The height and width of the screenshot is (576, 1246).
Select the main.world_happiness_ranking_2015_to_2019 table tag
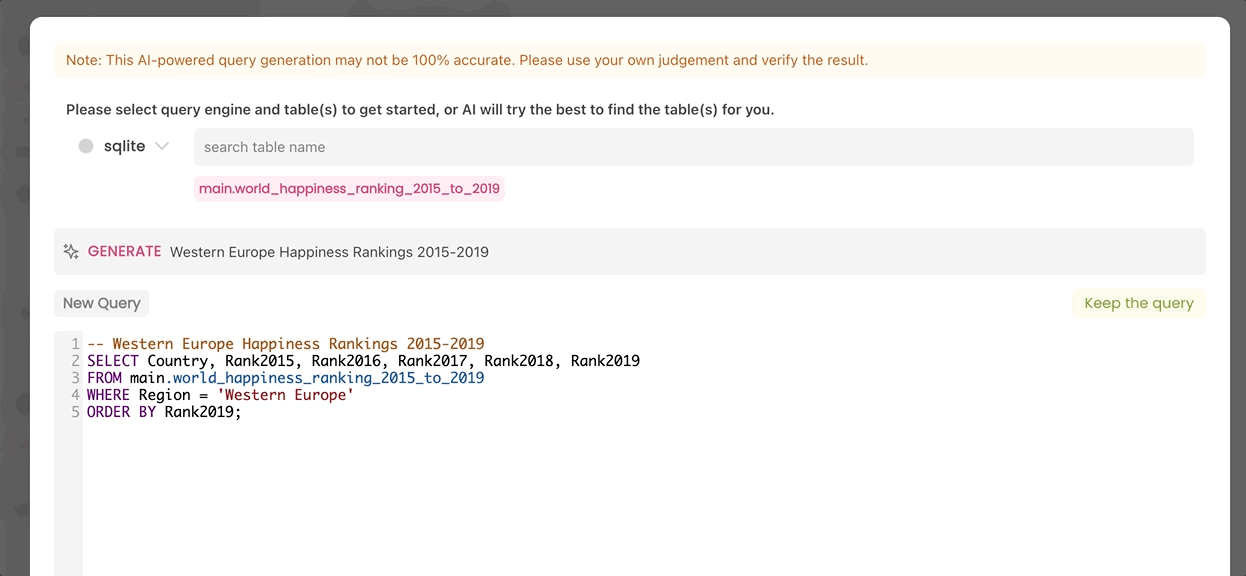coord(349,188)
